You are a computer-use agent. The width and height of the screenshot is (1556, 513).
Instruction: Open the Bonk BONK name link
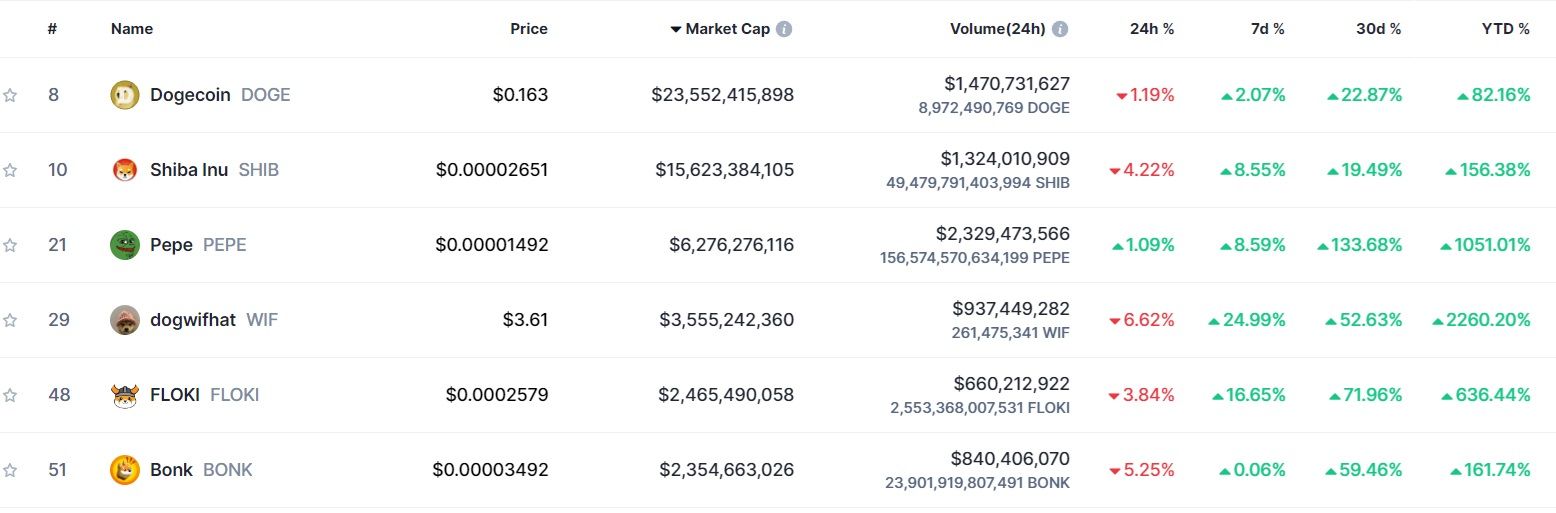(171, 470)
